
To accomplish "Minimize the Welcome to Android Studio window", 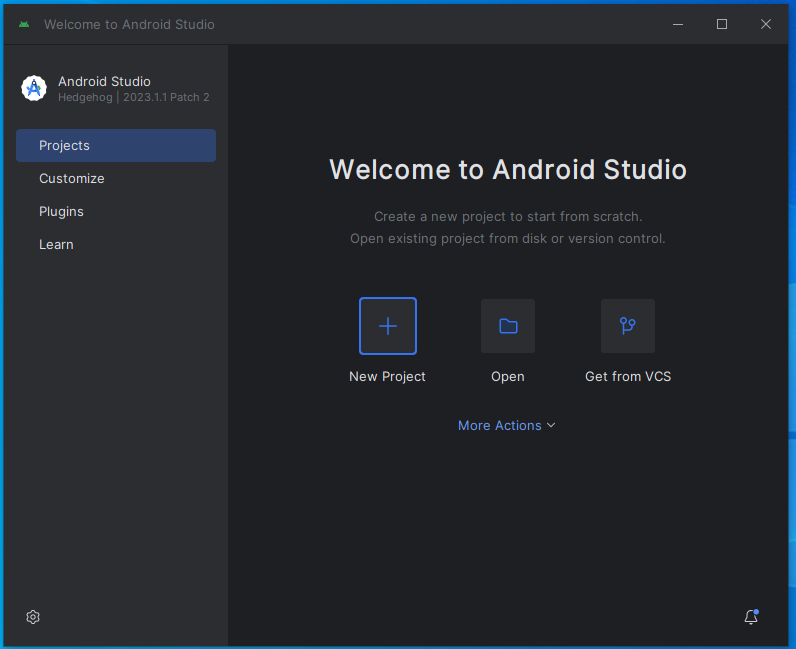I will 678,24.
